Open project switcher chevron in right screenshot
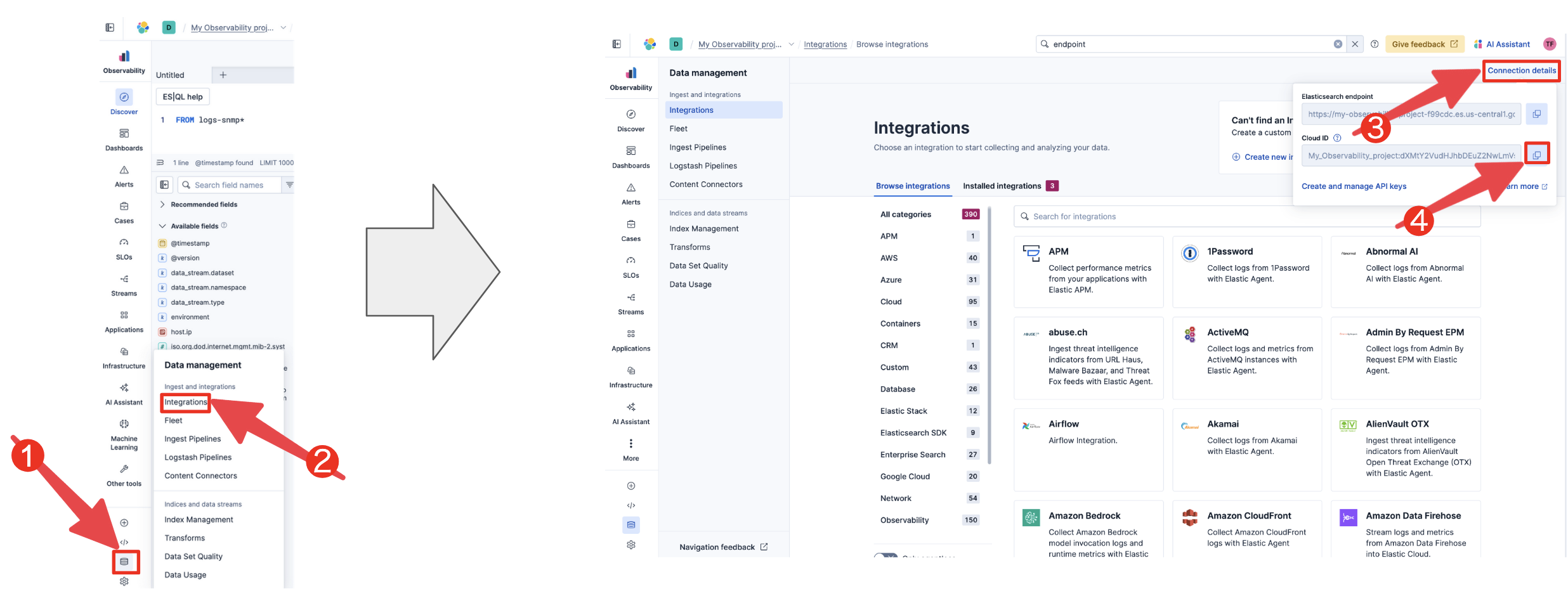Image resolution: width=1568 pixels, height=596 pixels. [791, 44]
